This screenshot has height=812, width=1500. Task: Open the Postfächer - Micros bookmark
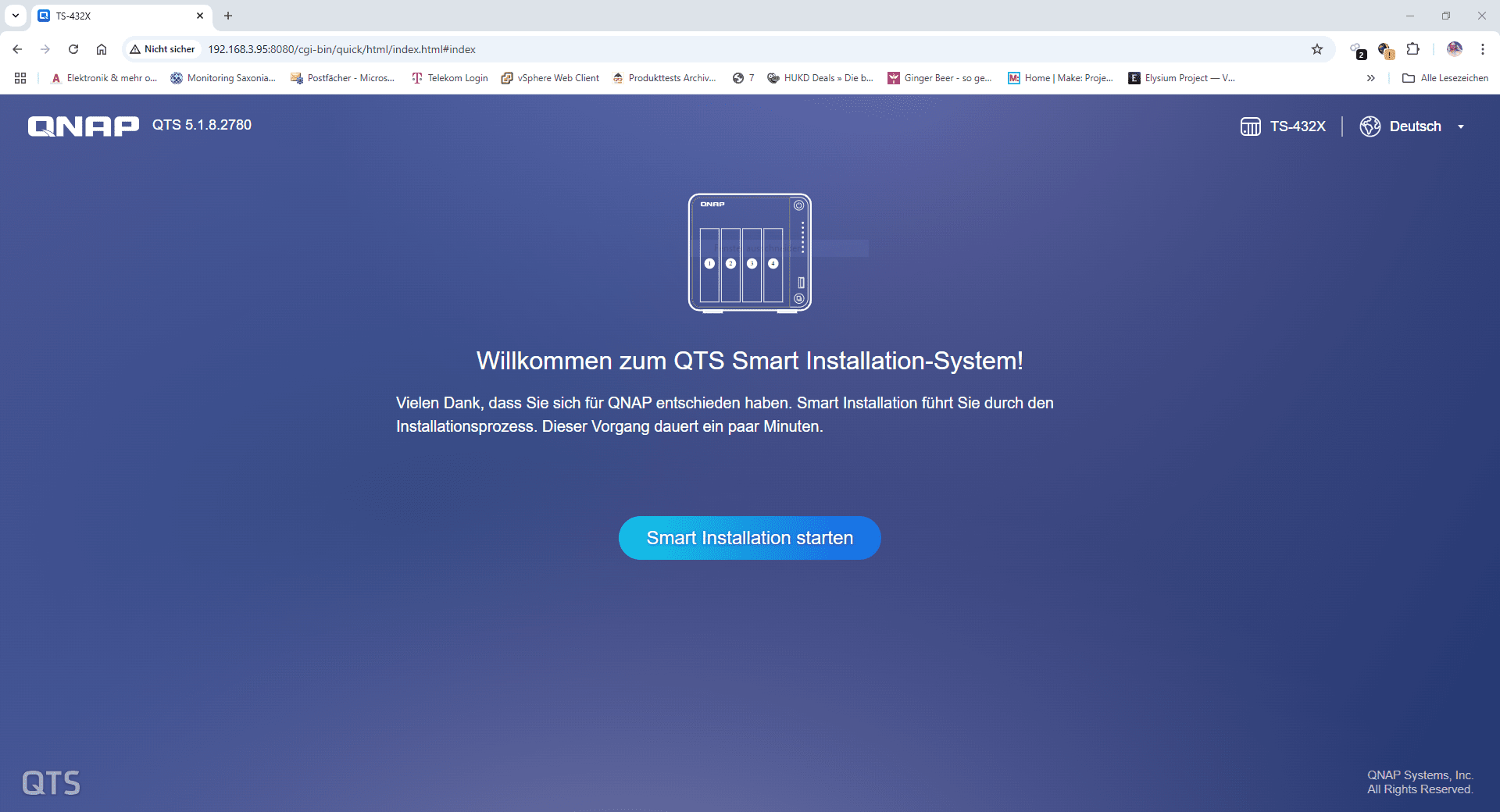point(343,78)
